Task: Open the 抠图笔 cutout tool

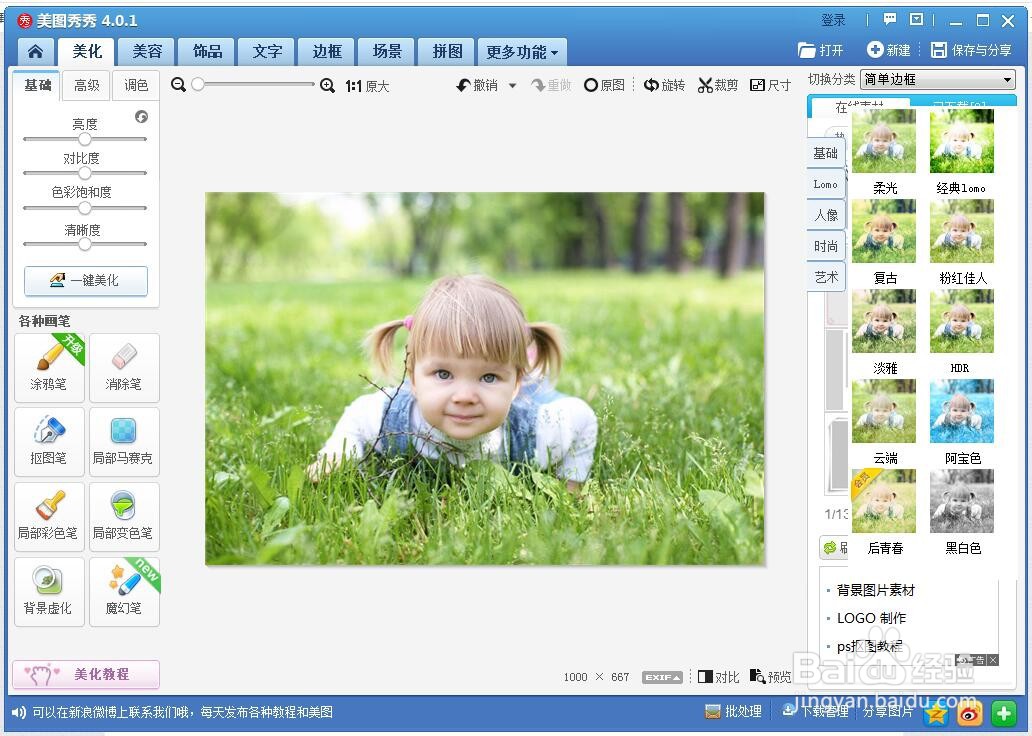Action: 49,441
